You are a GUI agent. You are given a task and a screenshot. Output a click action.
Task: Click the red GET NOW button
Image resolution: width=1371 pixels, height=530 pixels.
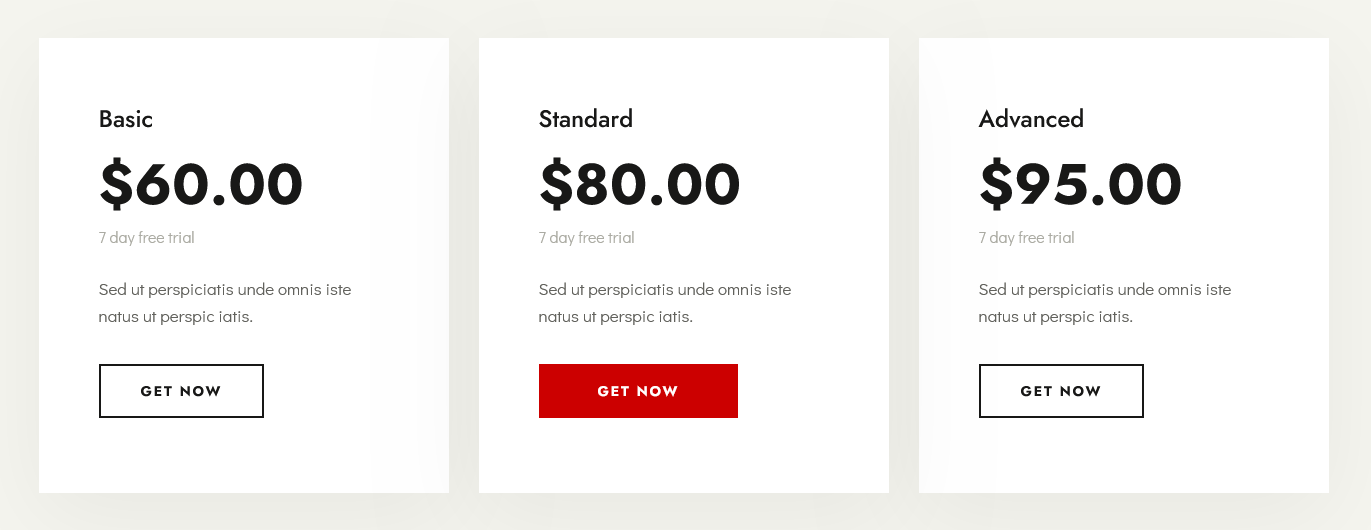(638, 391)
